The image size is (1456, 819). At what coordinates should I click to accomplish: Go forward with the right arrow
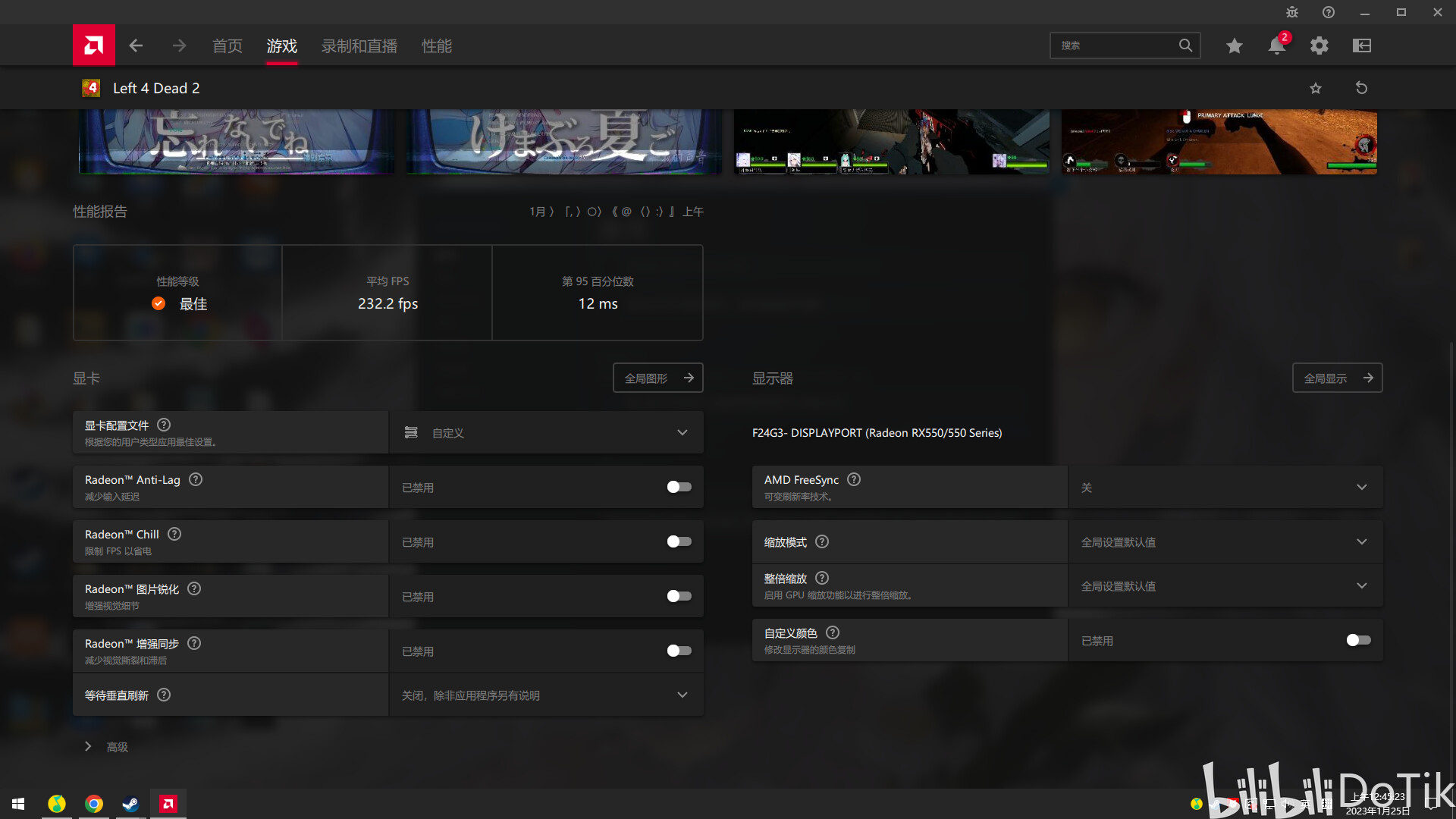179,45
